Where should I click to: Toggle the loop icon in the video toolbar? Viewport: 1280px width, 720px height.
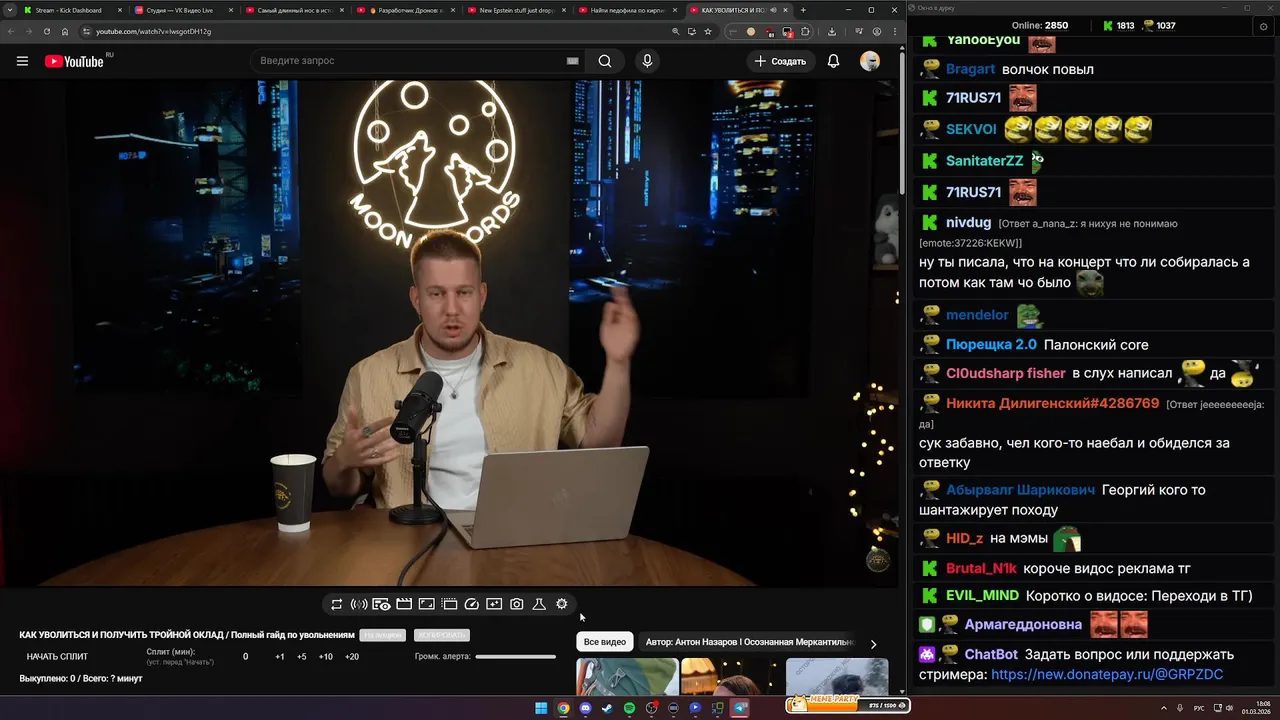tap(336, 604)
